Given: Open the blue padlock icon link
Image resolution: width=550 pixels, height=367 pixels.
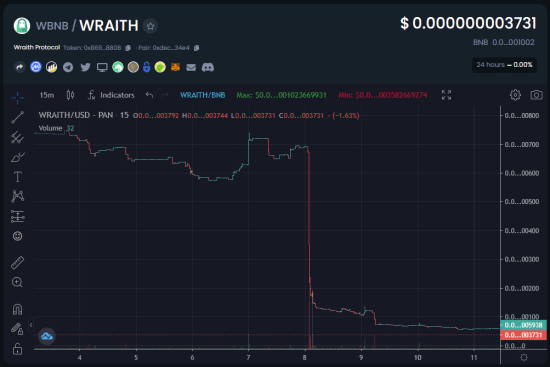Looking at the screenshot, I should tap(147, 67).
